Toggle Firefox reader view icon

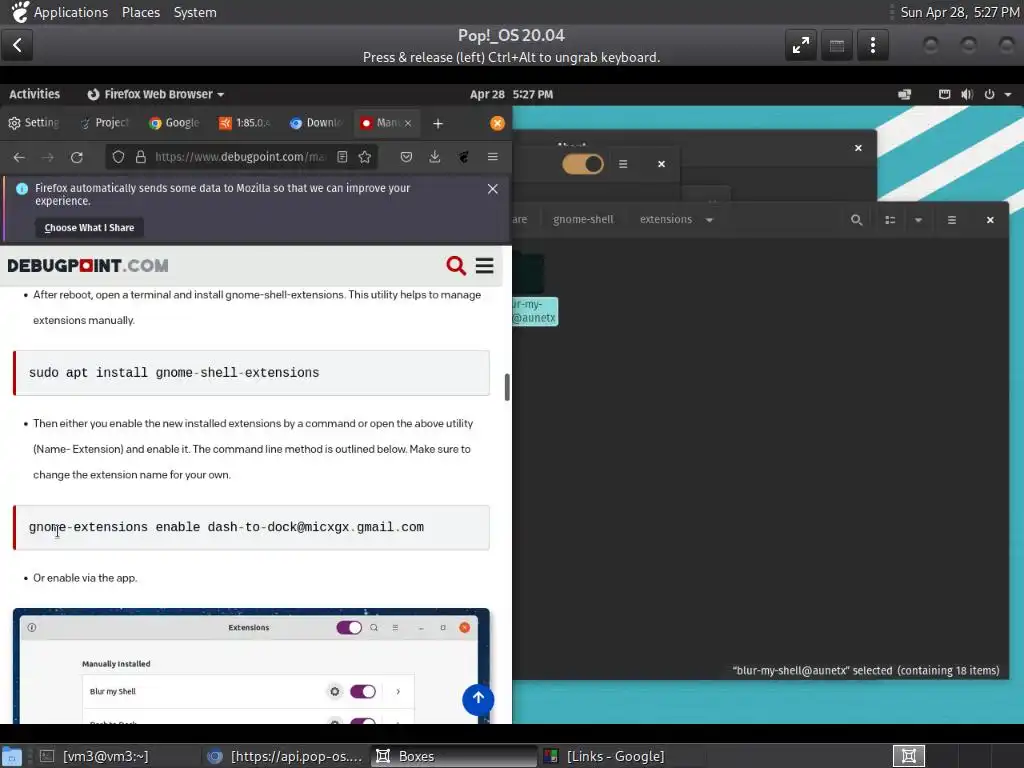[x=342, y=157]
